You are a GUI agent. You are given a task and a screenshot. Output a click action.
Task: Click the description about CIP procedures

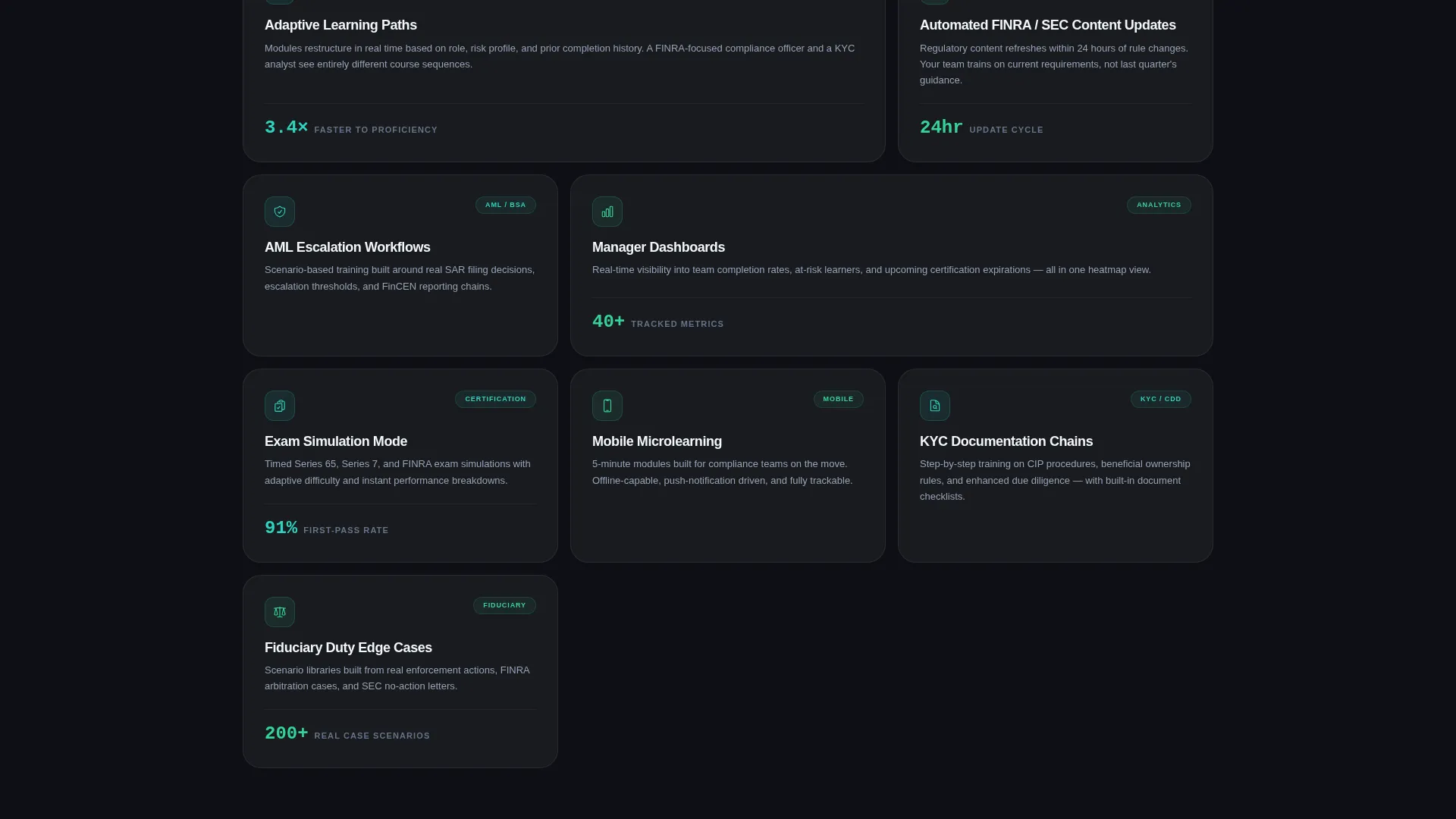(1055, 480)
